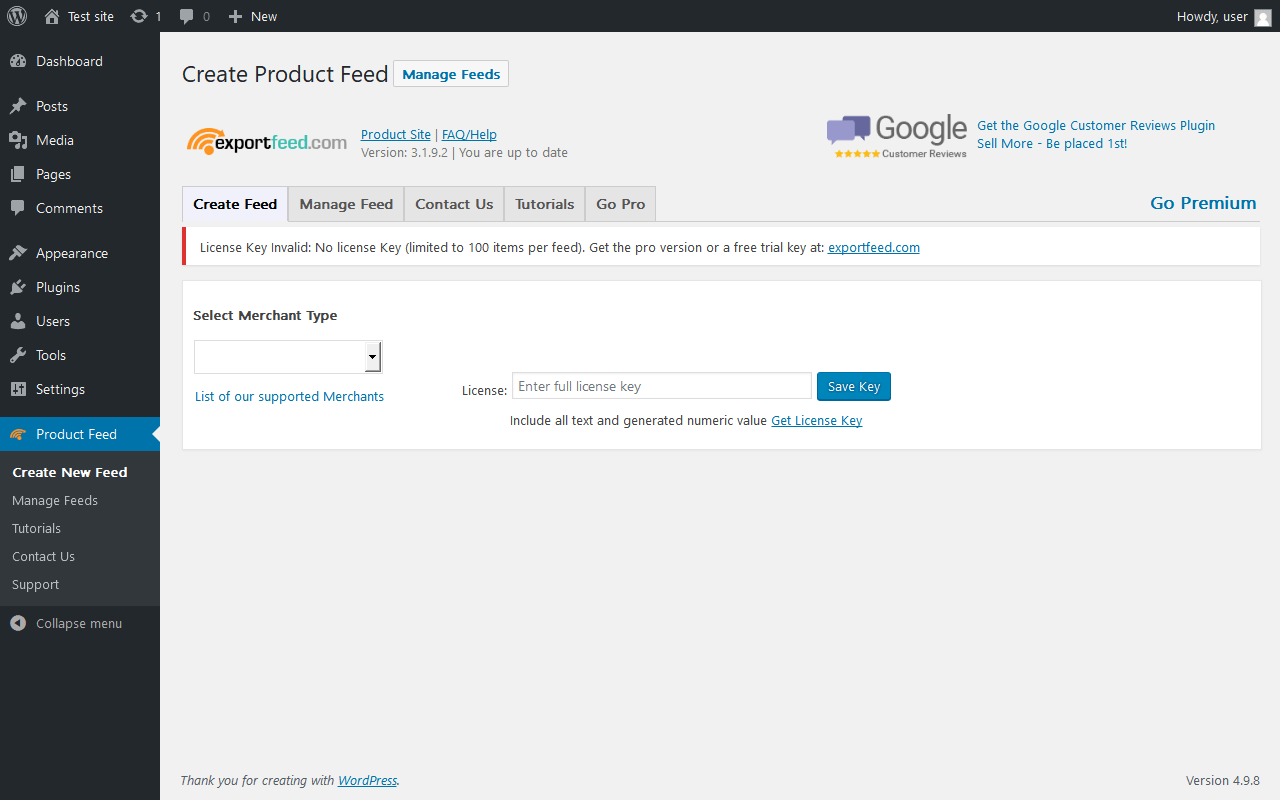Click the Manage Feeds button near title
Viewport: 1280px width, 800px height.
click(451, 74)
